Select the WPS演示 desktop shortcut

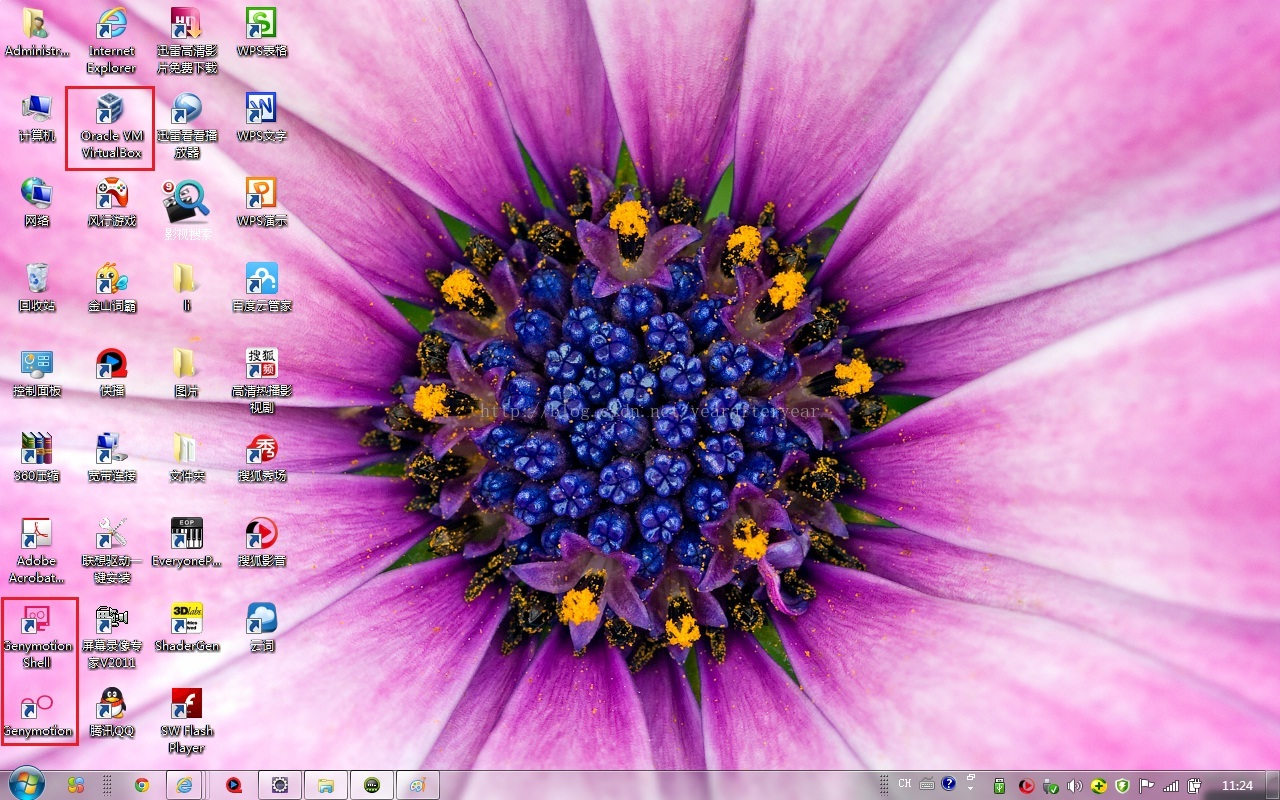[262, 203]
